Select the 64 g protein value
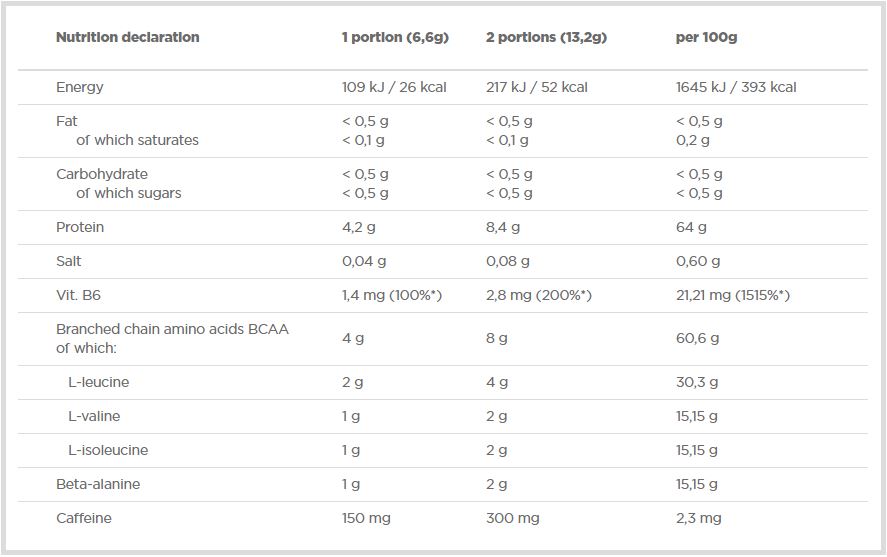This screenshot has width=887, height=557. pos(691,227)
